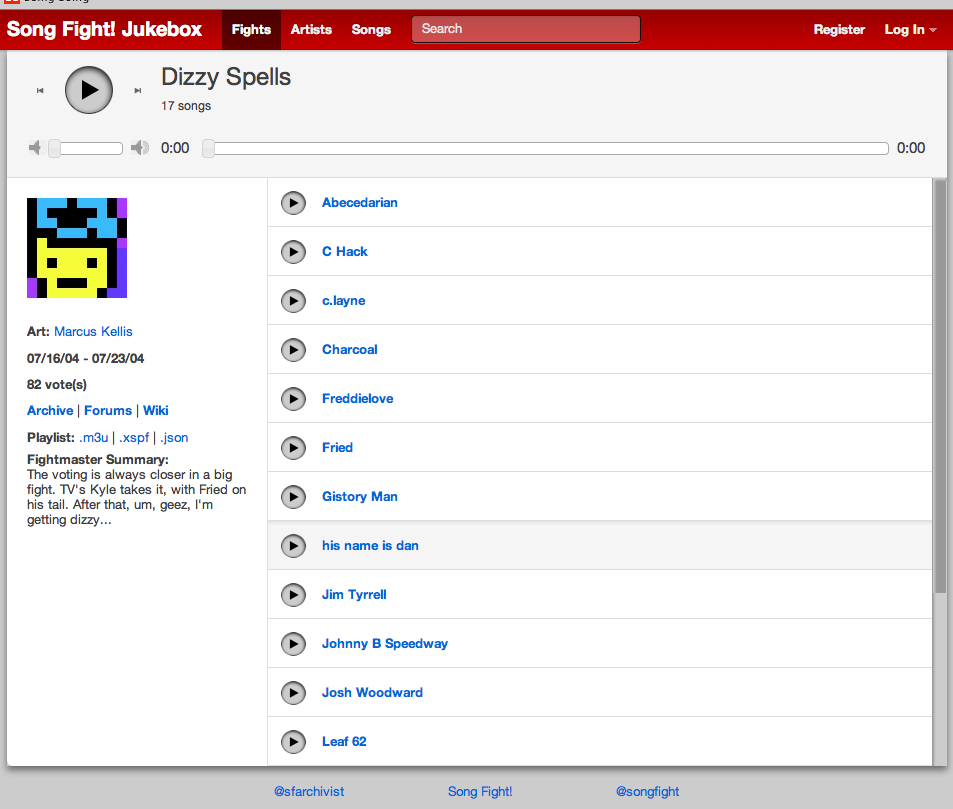The height and width of the screenshot is (809, 953).
Task: Download the .json playlist
Action: 174,438
